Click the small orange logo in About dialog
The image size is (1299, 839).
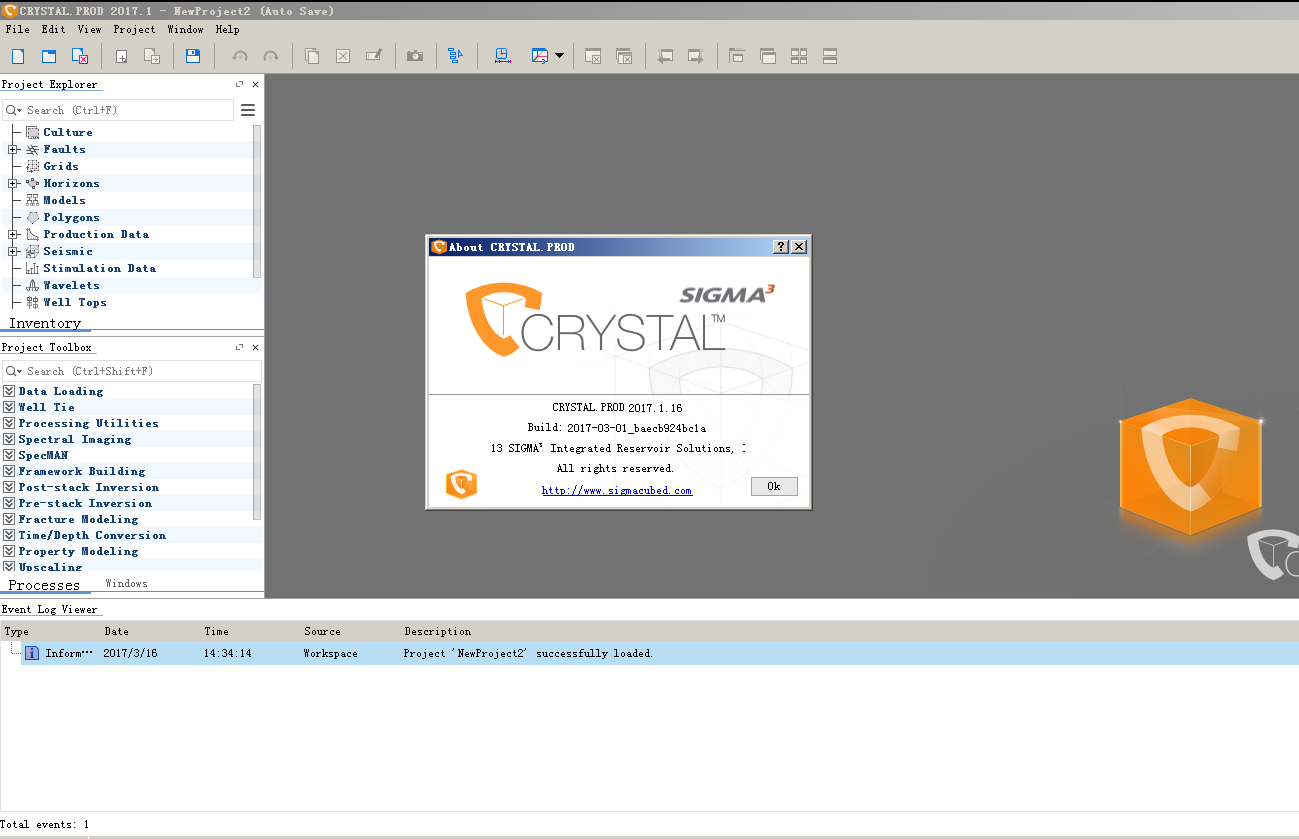point(461,484)
